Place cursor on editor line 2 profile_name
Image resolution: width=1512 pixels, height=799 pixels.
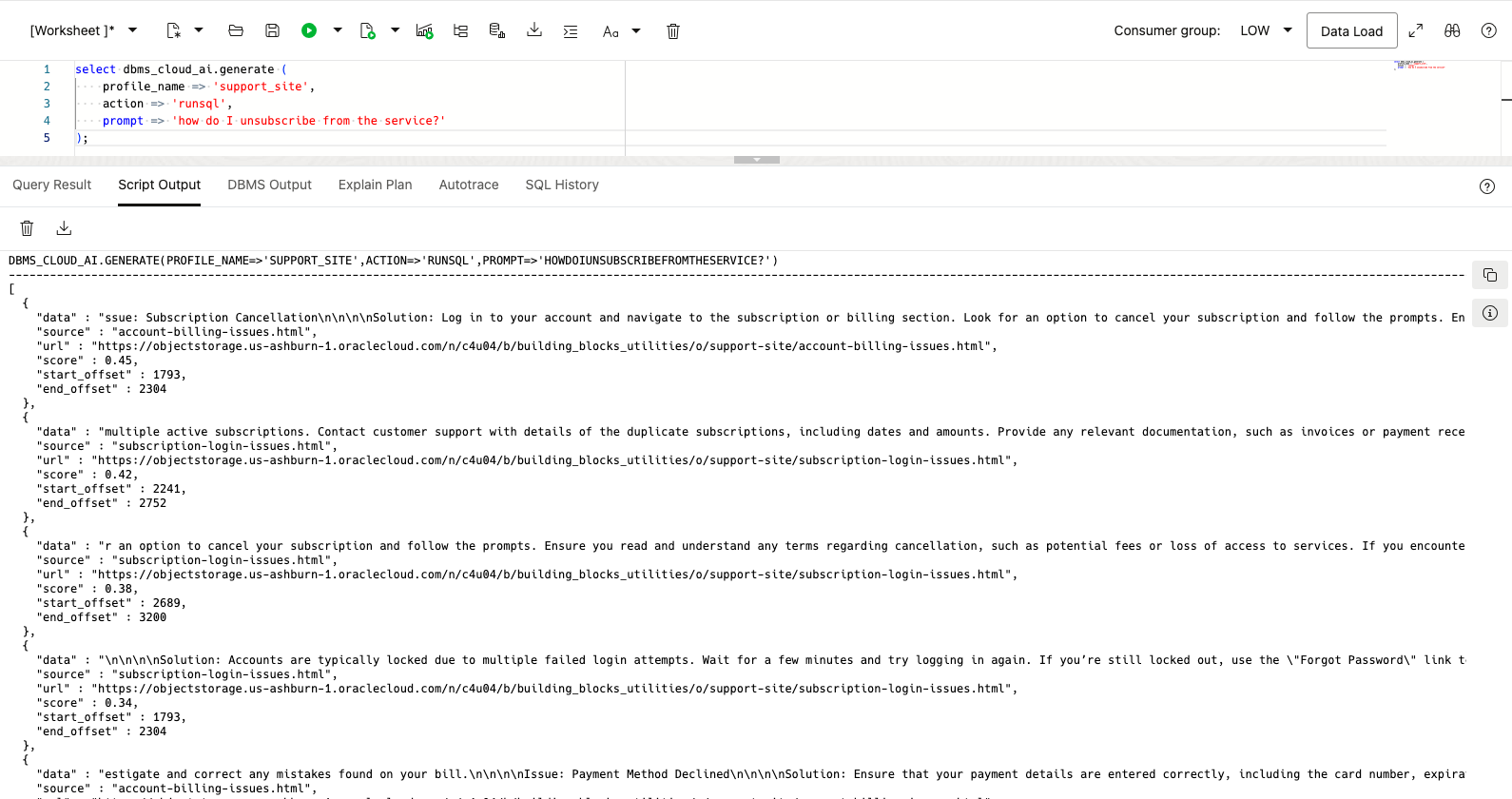pos(144,87)
